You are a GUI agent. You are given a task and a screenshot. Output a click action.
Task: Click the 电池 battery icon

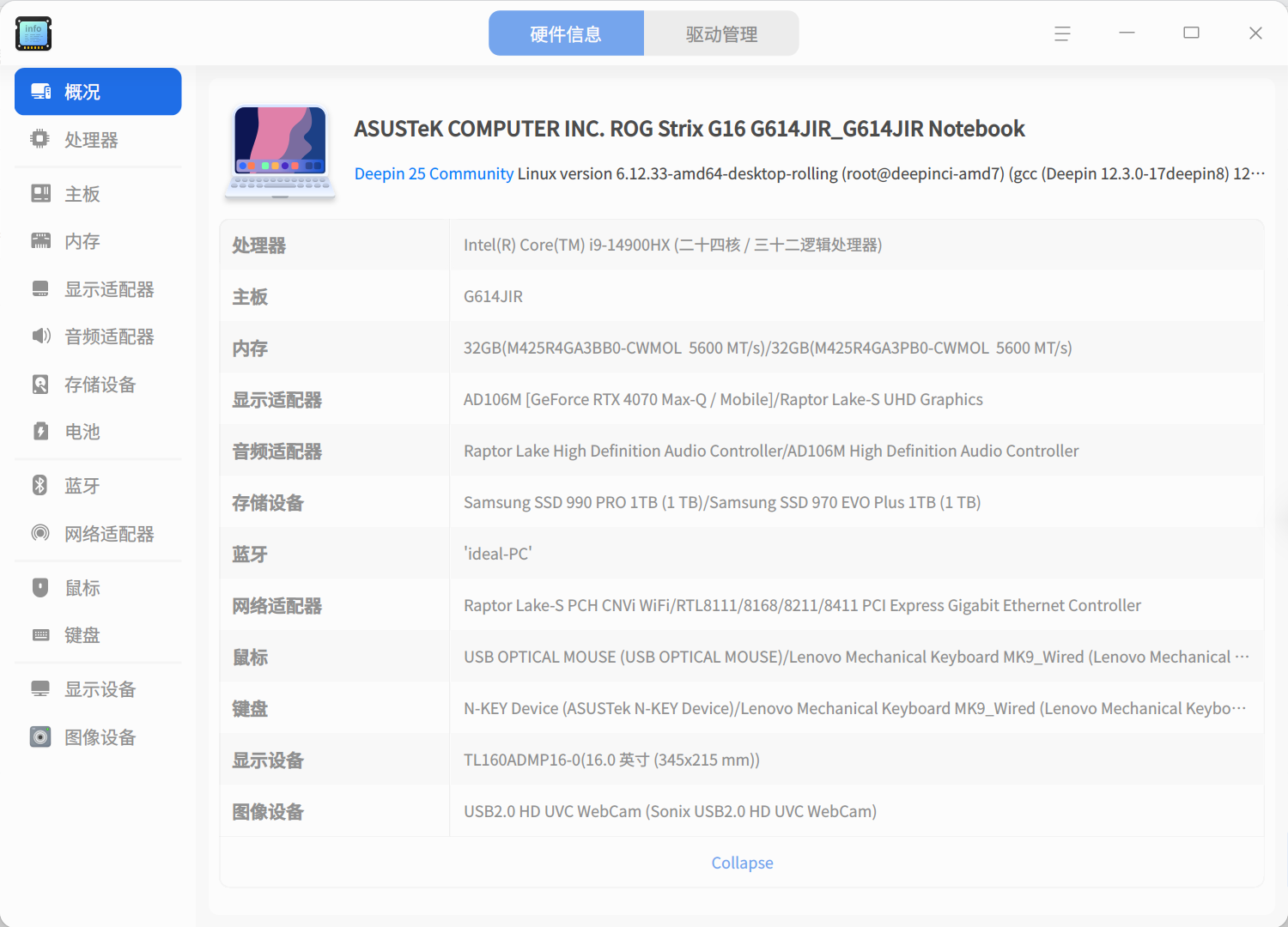click(x=40, y=432)
